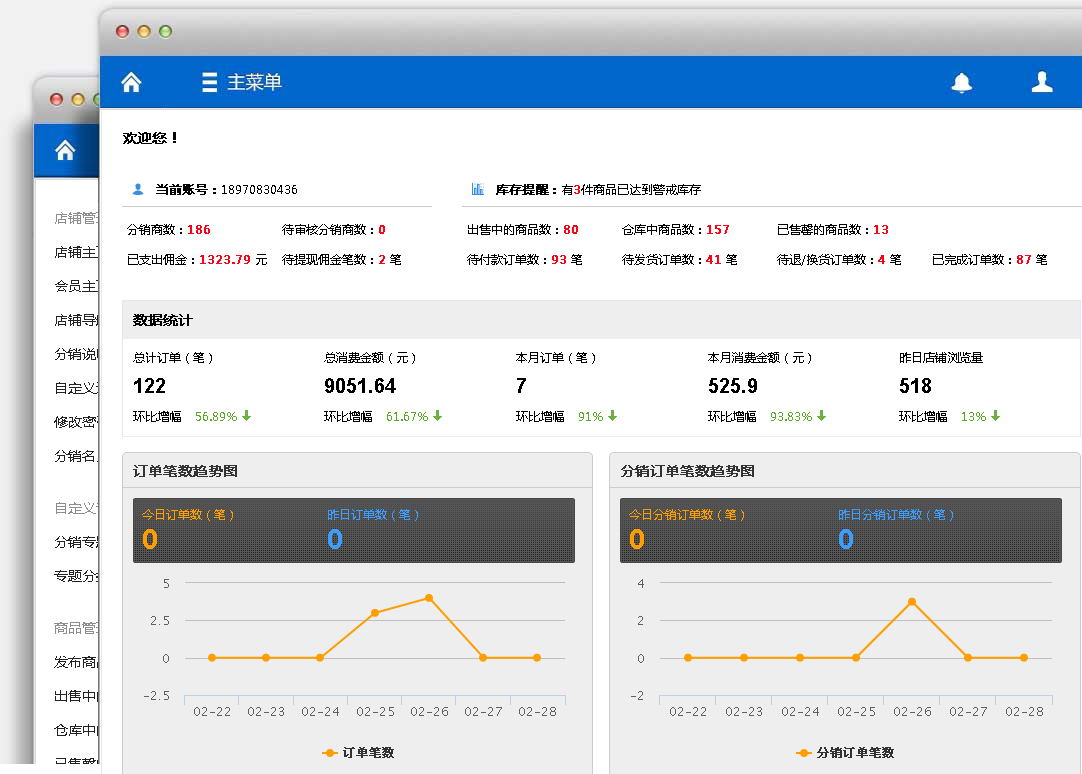Toggle 订单笔数 legend series
1082x774 pixels.
[358, 753]
